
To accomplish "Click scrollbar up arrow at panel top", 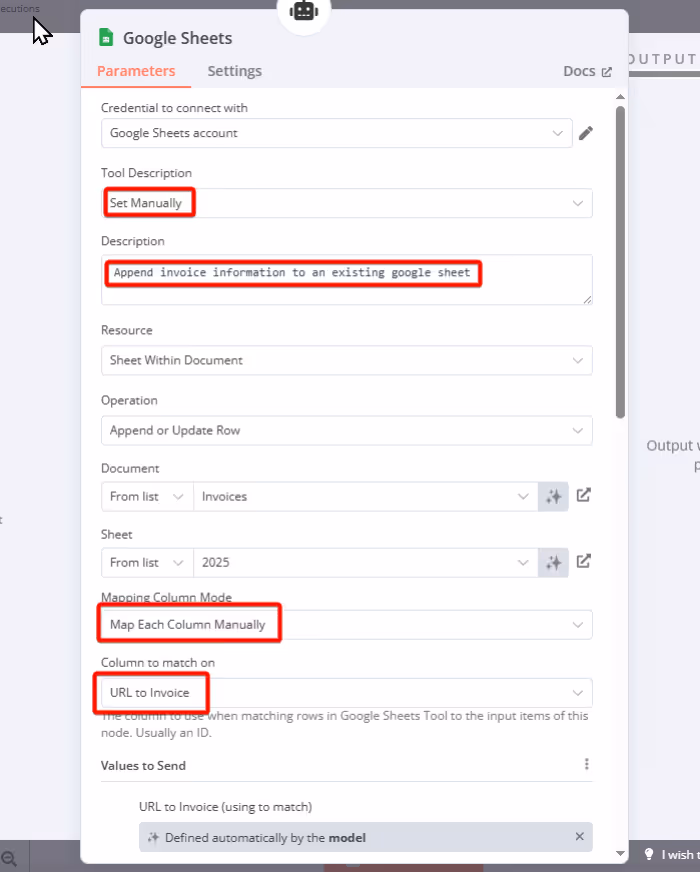I will (x=620, y=97).
